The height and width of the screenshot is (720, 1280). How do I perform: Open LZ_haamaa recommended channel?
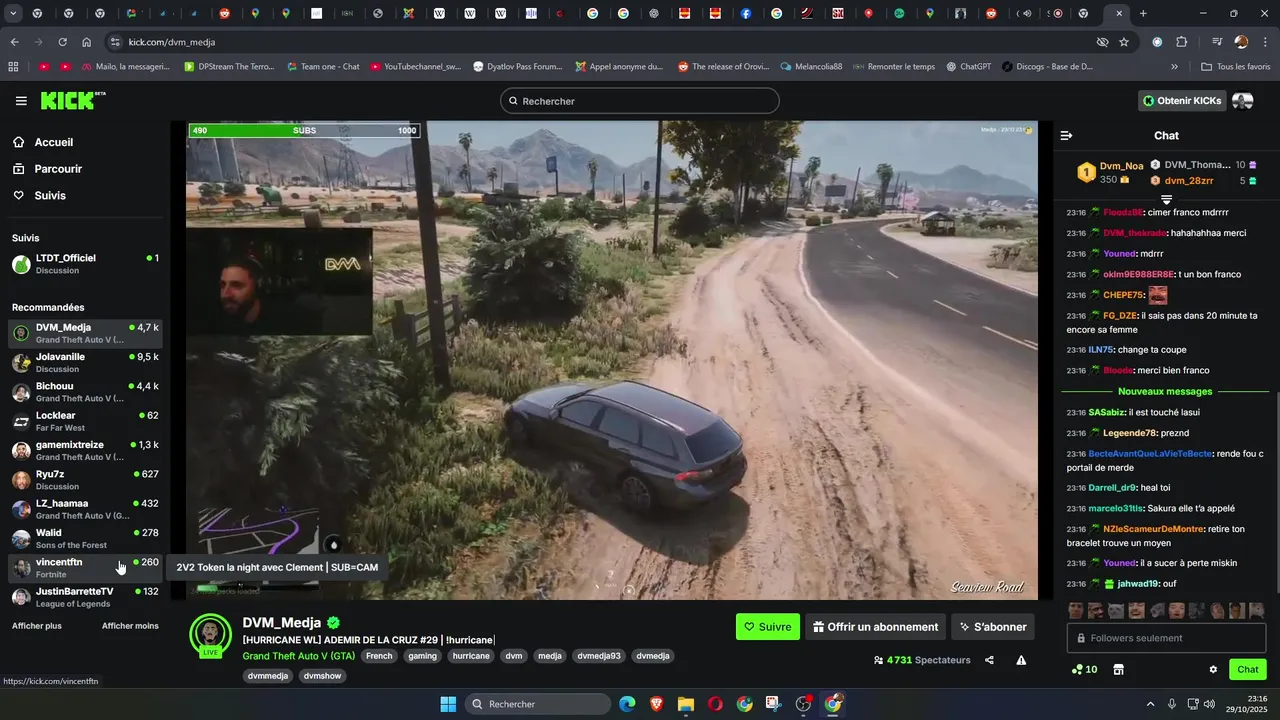(85, 509)
